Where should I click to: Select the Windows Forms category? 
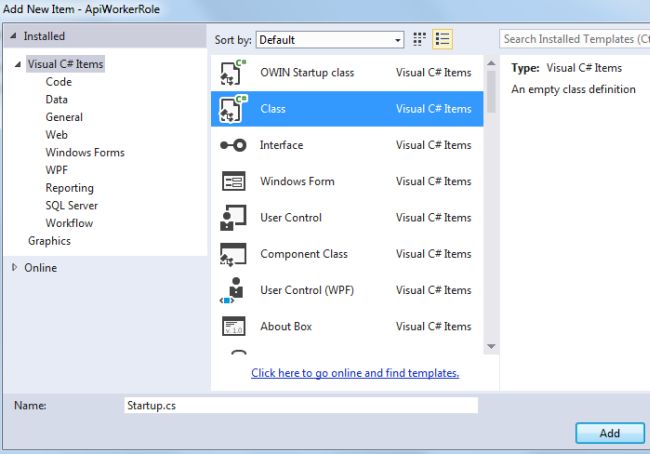pyautogui.click(x=85, y=152)
